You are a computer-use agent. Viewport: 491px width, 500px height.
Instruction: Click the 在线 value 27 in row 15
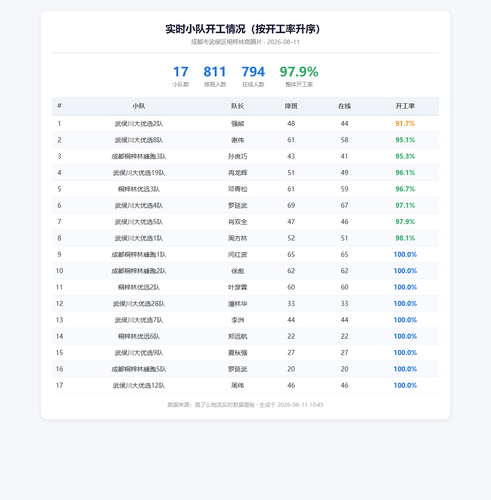click(x=344, y=353)
